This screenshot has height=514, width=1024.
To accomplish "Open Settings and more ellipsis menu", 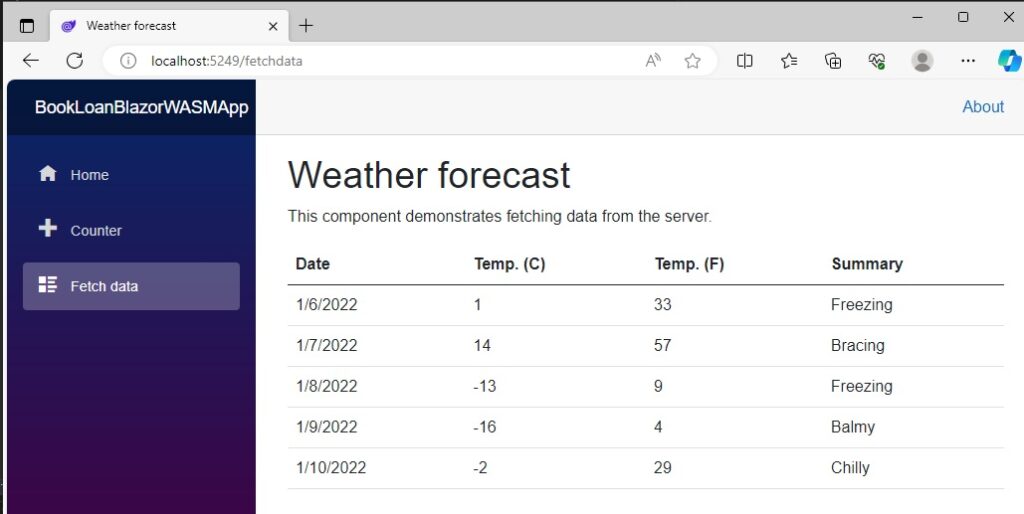I will coord(968,61).
